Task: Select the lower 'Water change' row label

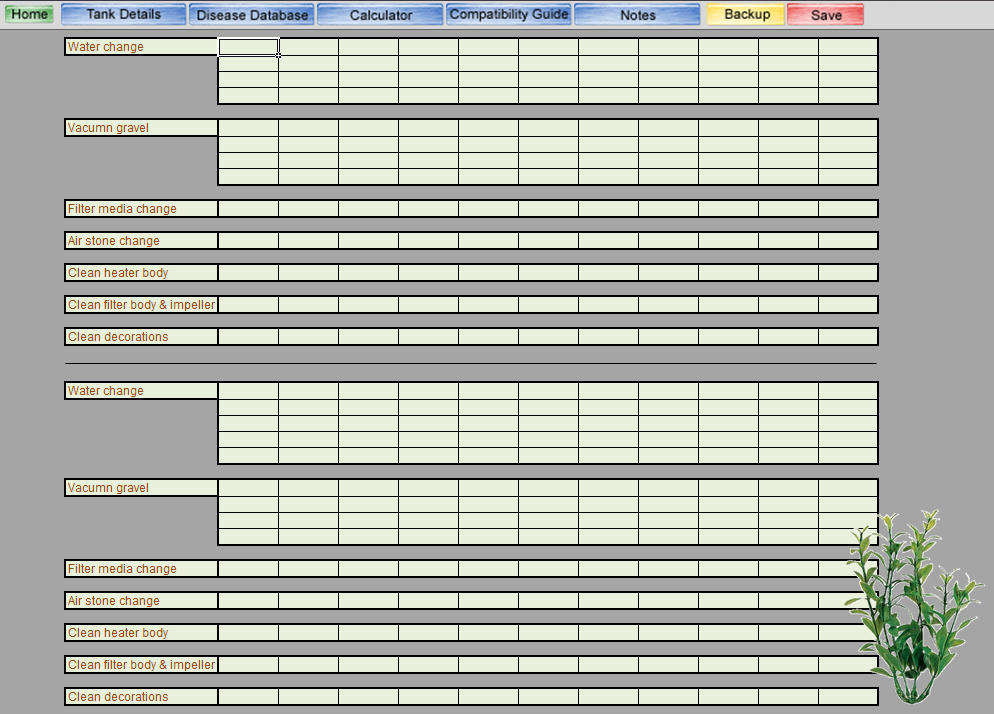Action: pyautogui.click(x=140, y=390)
